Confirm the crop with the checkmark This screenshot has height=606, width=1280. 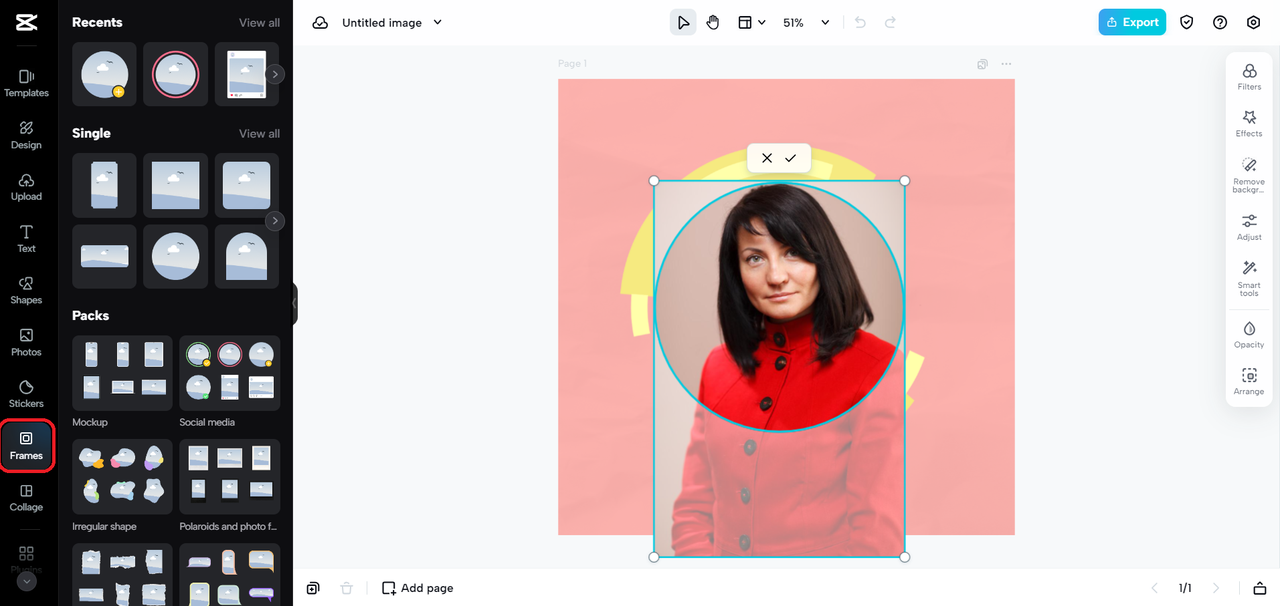click(791, 158)
